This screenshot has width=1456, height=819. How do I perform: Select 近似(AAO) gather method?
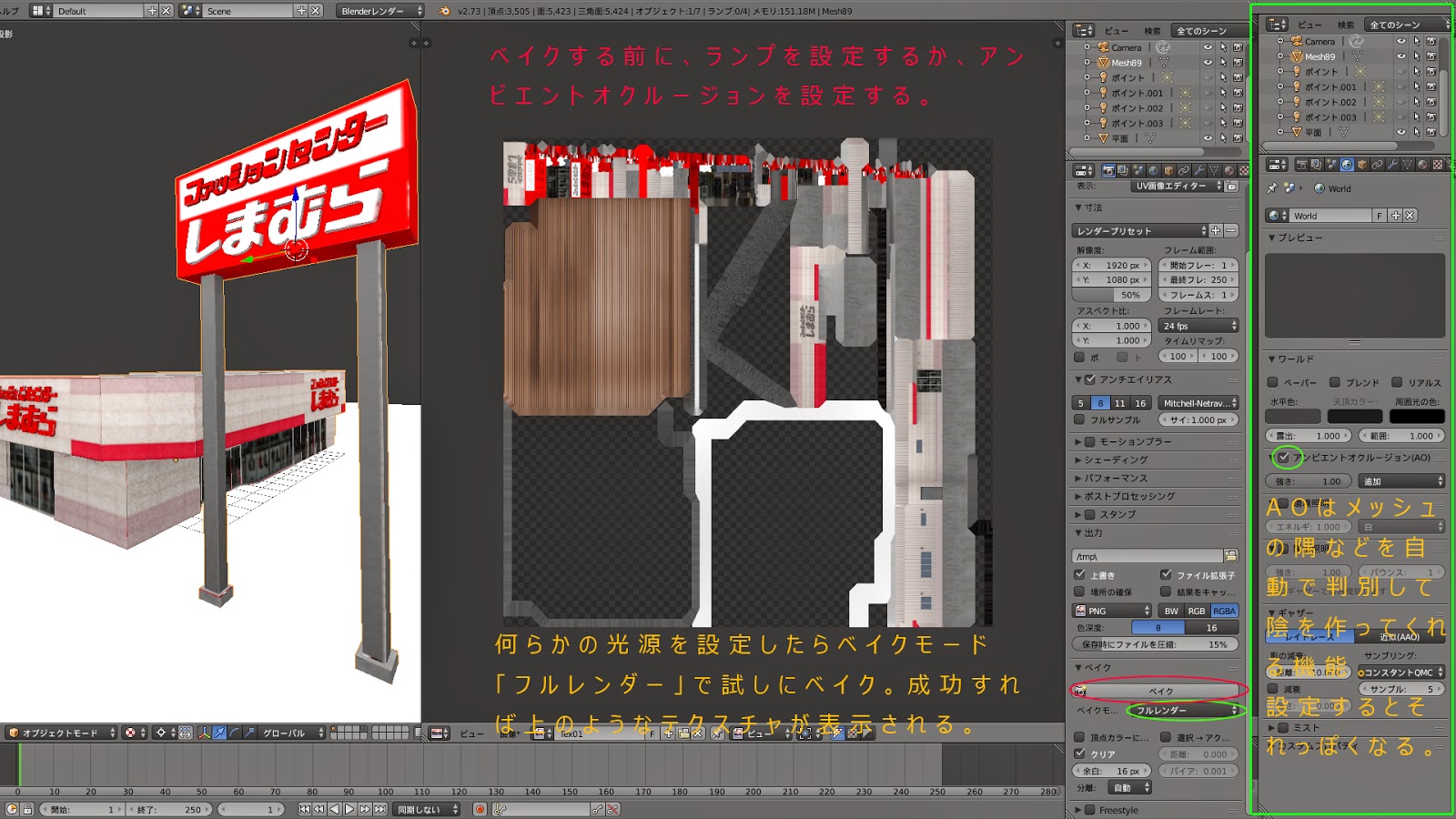(x=1400, y=637)
